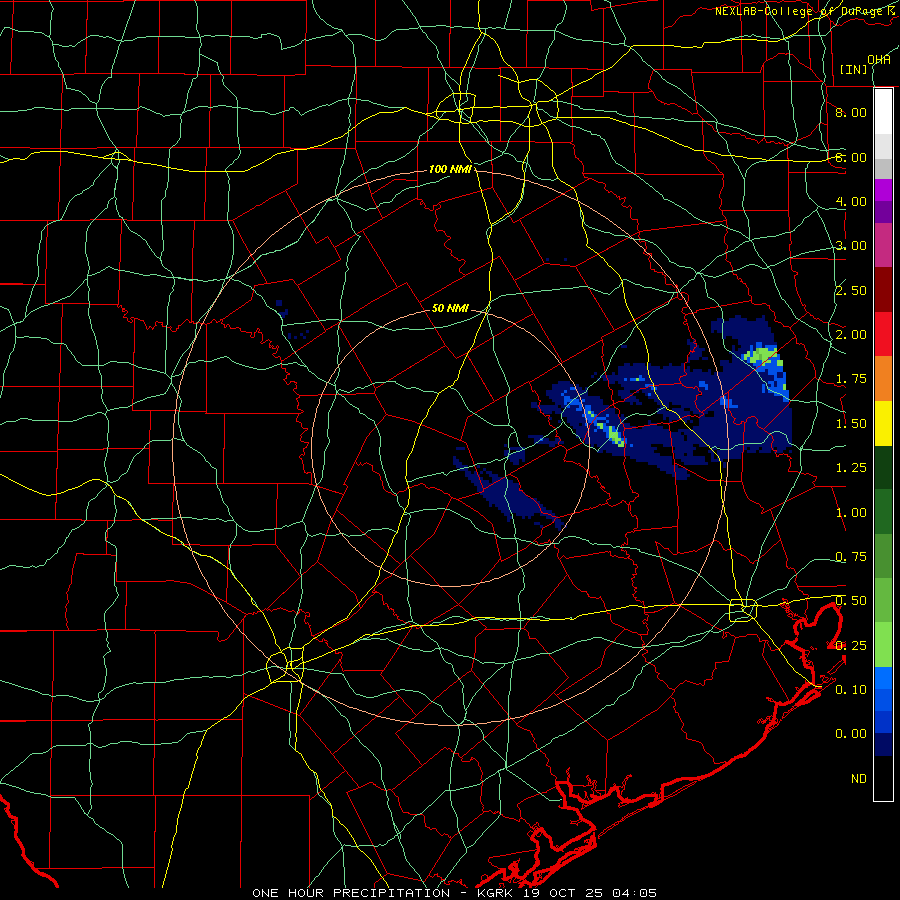Click the '8.00' legend value
This screenshot has height=900, width=900.
pos(851,112)
